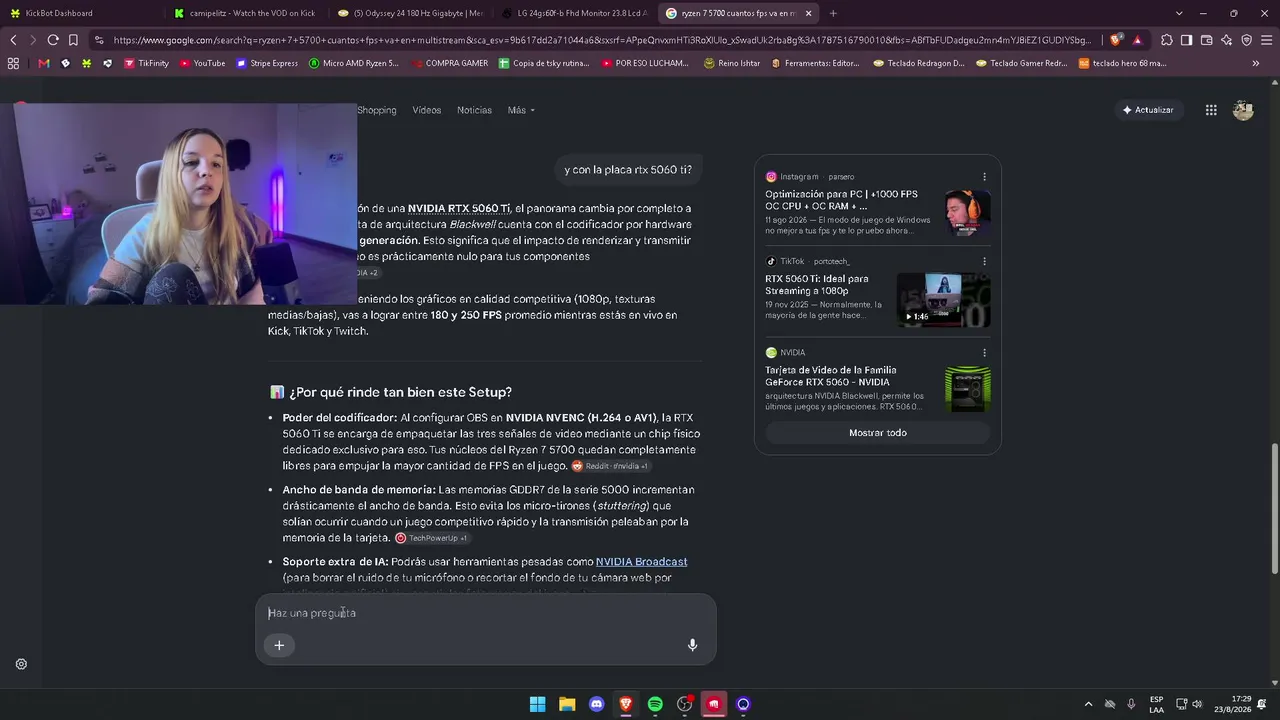Open the settings gear at page bottom-left
Screen dimensions: 1280x720
[x=21, y=664]
